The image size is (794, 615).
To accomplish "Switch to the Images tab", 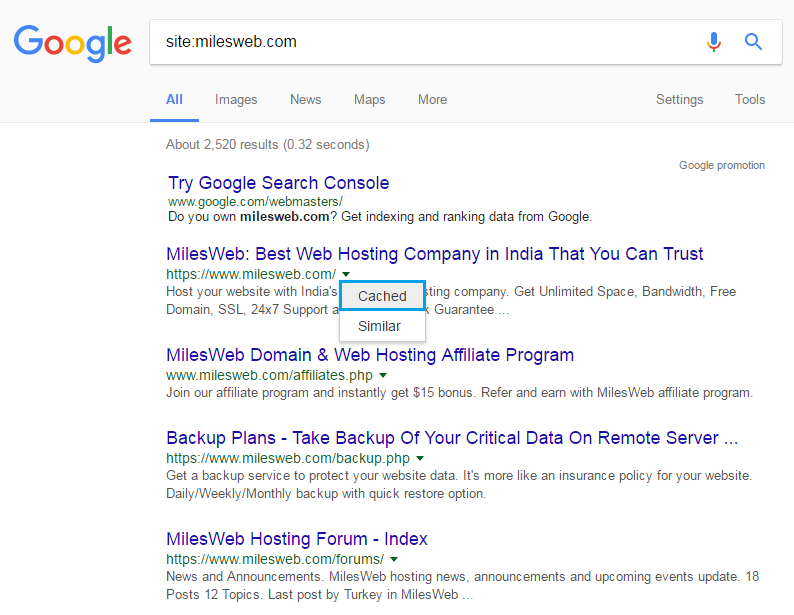I will (x=236, y=100).
